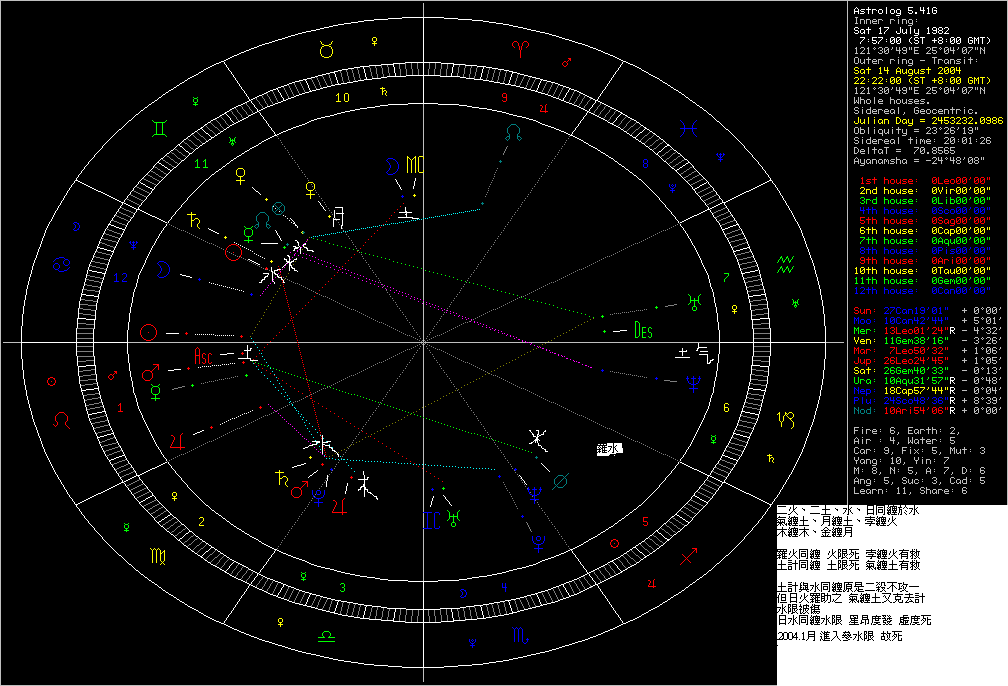Click the green Des descendant label
Screen dimensions: 1008x686
(642, 332)
